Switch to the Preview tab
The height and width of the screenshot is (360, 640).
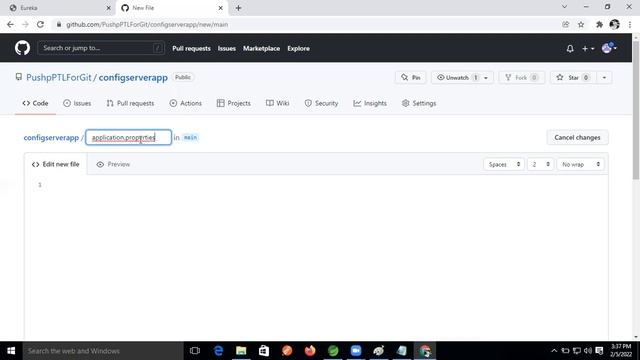click(113, 164)
